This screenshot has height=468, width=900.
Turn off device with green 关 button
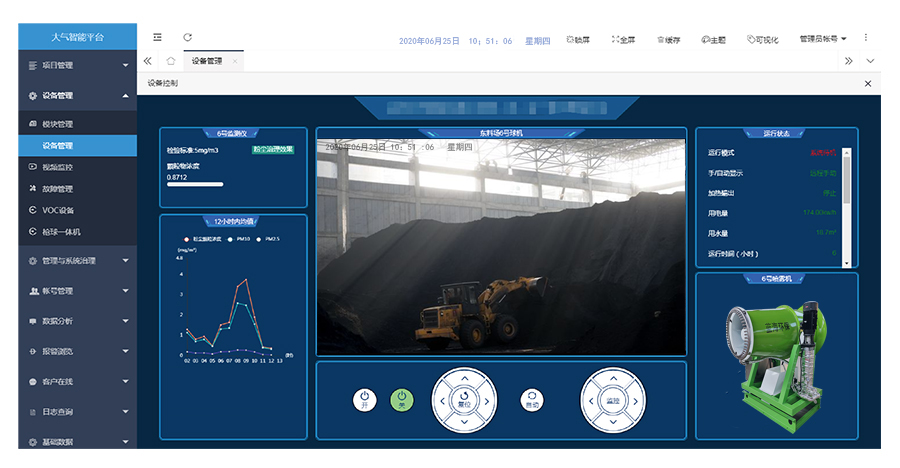pyautogui.click(x=401, y=400)
